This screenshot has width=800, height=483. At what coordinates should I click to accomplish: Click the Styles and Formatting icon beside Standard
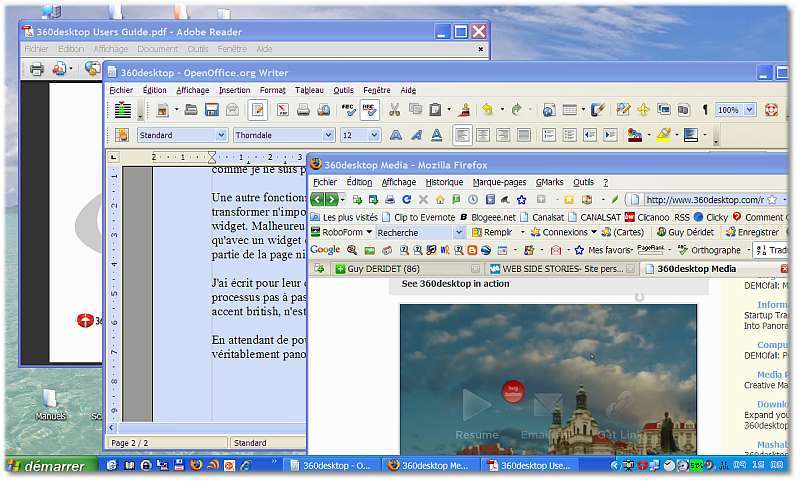[122, 135]
